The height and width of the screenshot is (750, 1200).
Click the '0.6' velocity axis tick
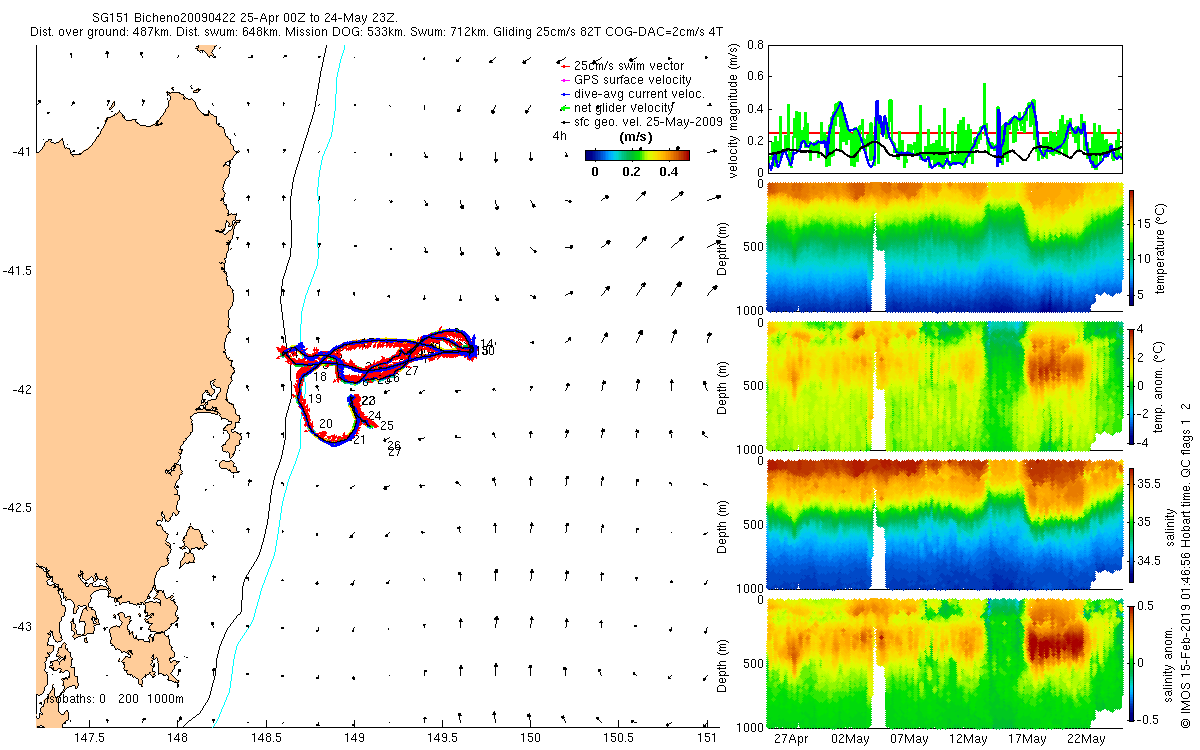(755, 77)
